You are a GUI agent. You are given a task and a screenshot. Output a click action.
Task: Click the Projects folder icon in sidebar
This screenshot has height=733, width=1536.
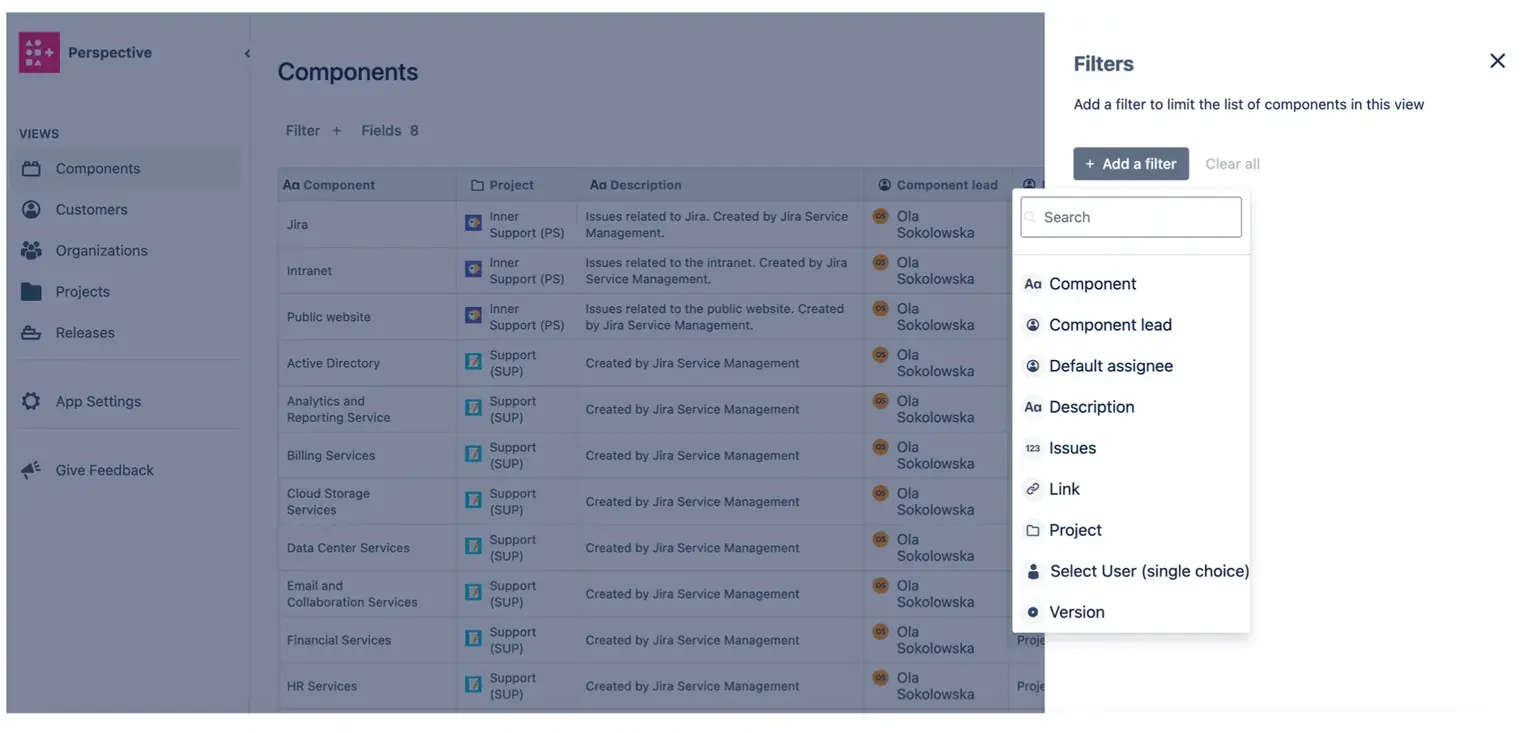click(x=32, y=292)
